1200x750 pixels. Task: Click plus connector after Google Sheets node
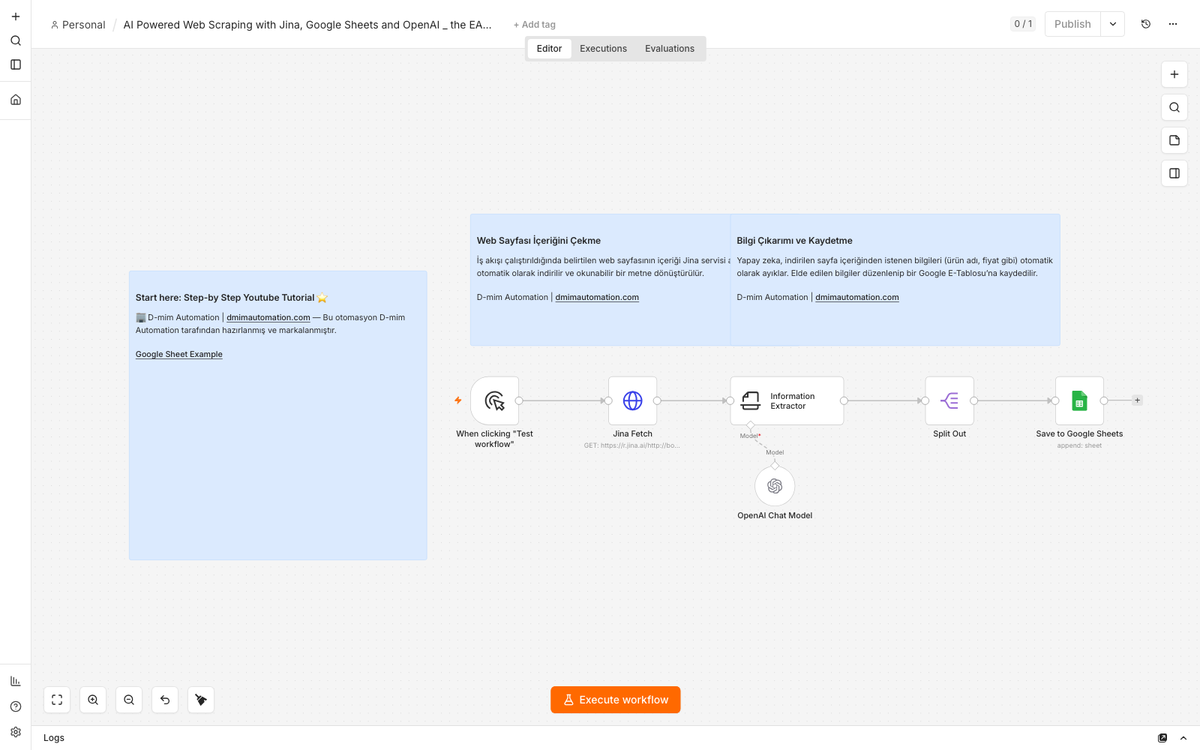(1137, 400)
